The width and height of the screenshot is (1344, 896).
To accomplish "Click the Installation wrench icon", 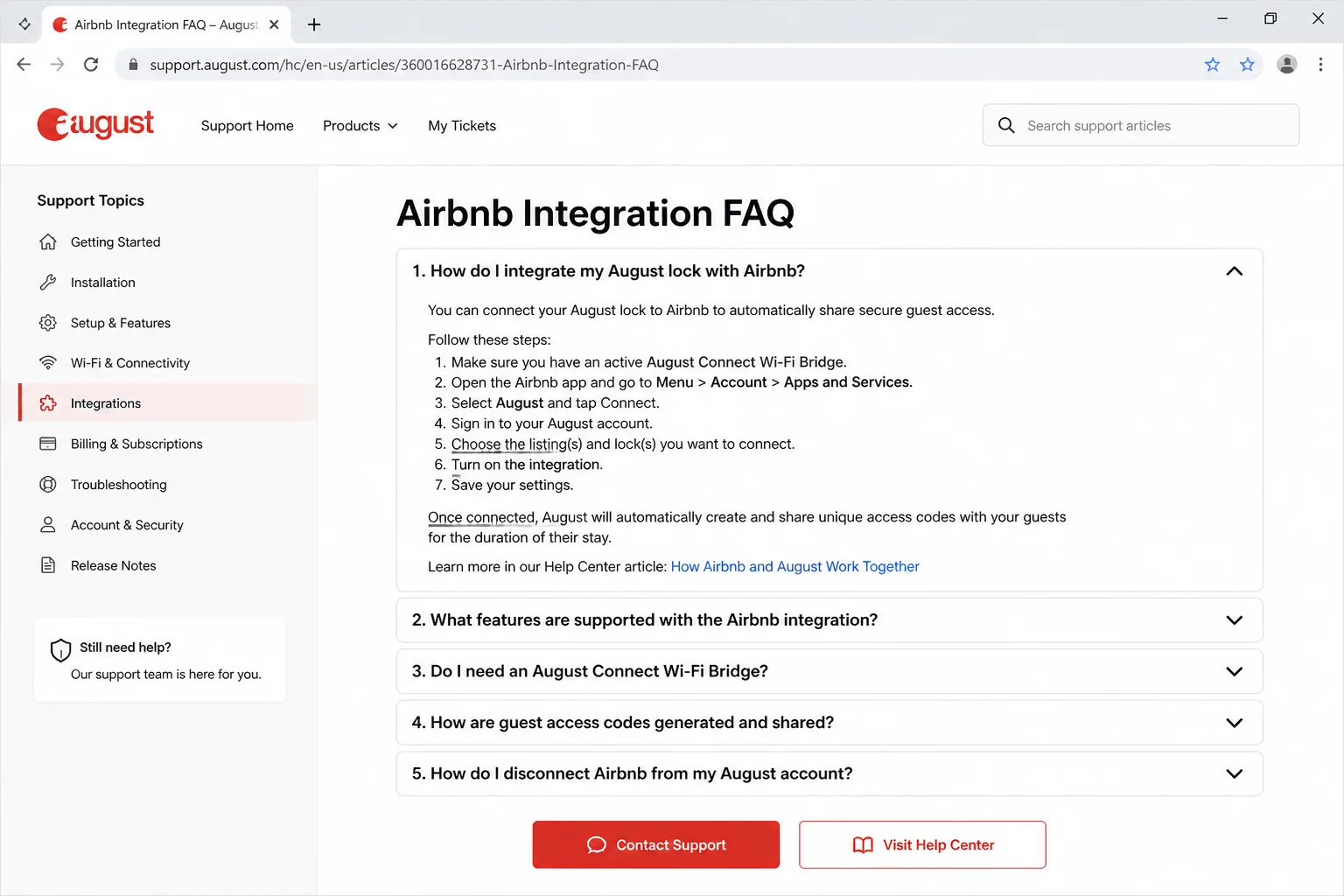I will 48,282.
